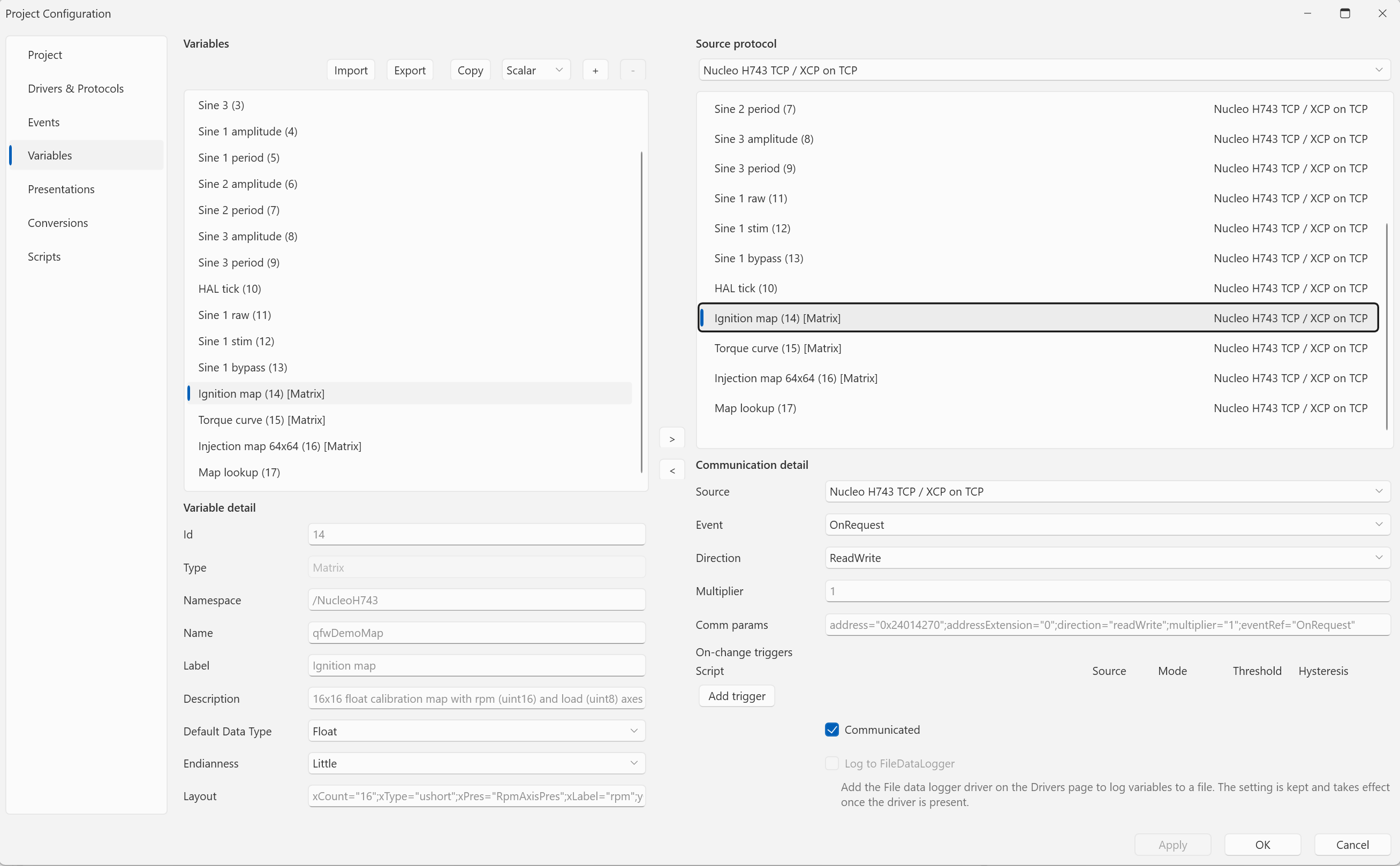Click the Add trigger button

click(x=737, y=696)
